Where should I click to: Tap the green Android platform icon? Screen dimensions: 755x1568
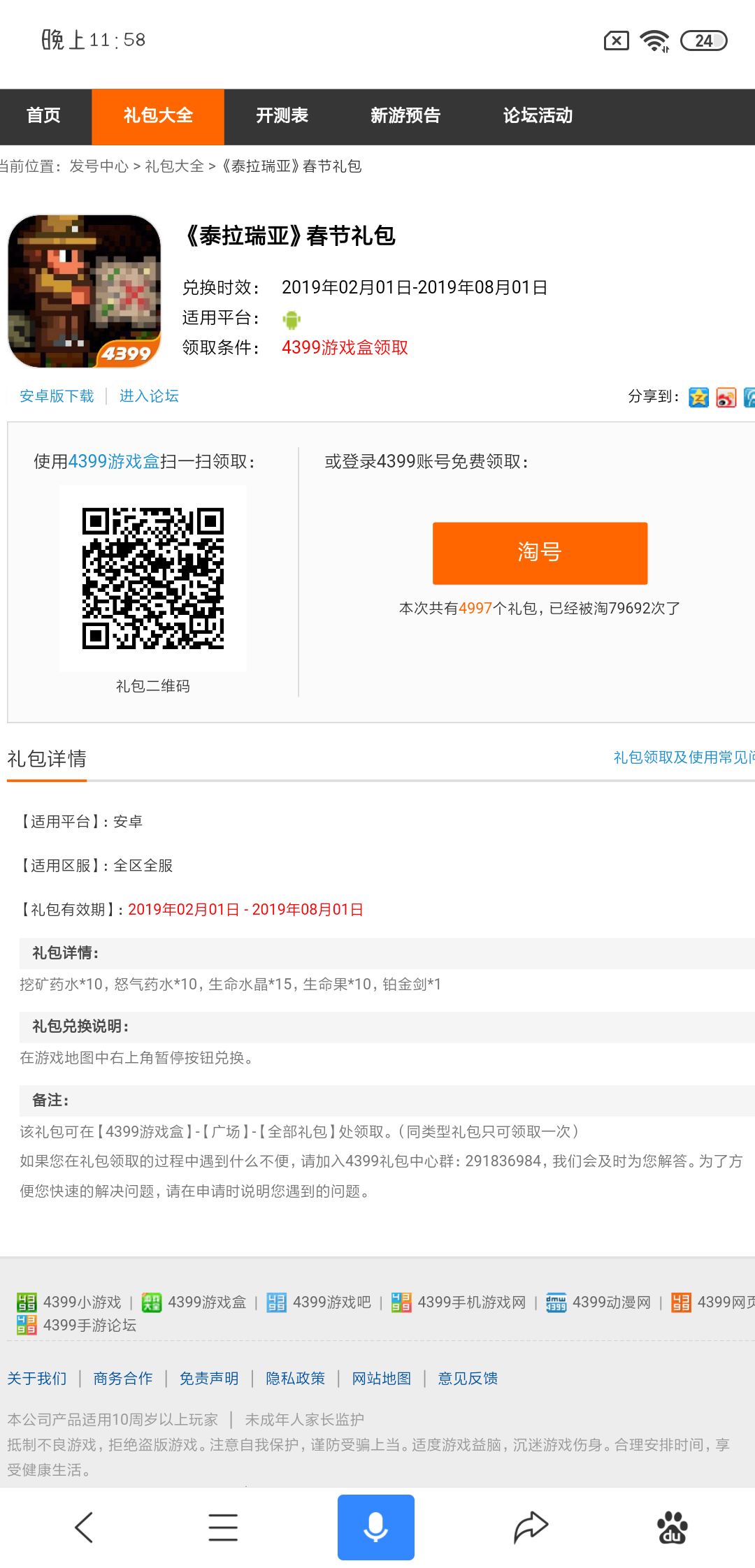(x=292, y=319)
